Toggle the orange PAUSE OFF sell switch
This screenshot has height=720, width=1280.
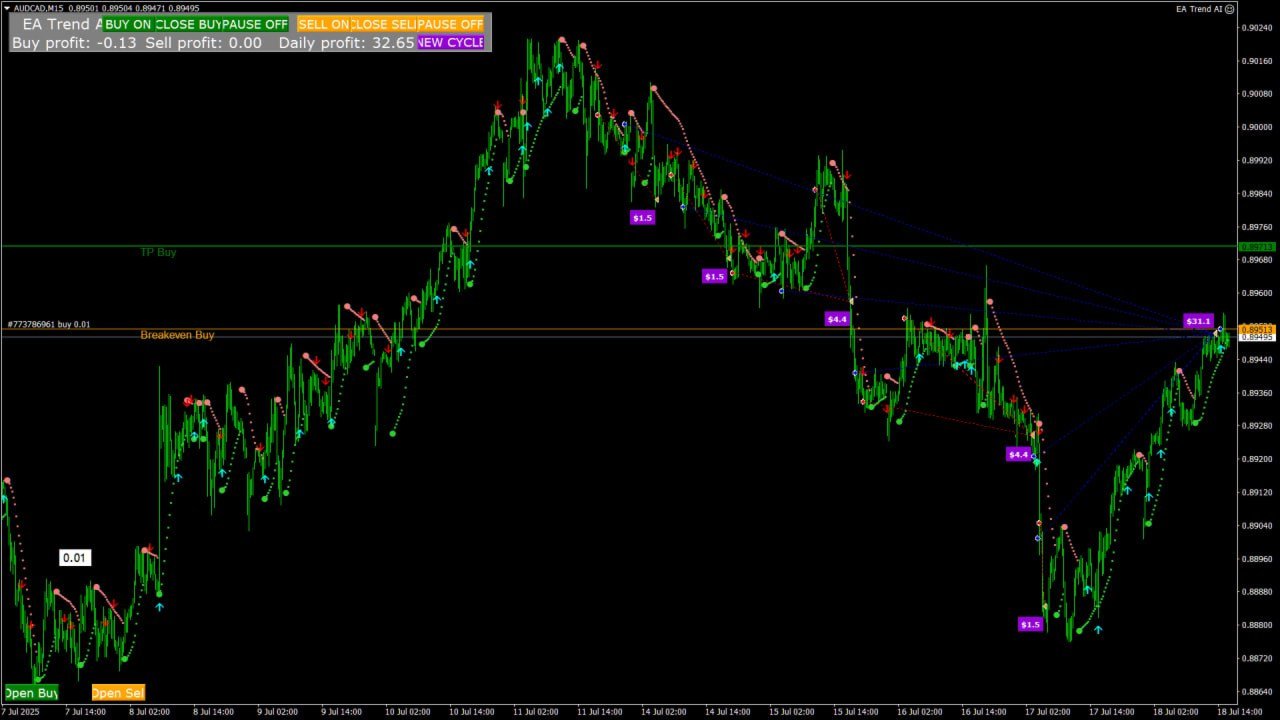point(450,24)
